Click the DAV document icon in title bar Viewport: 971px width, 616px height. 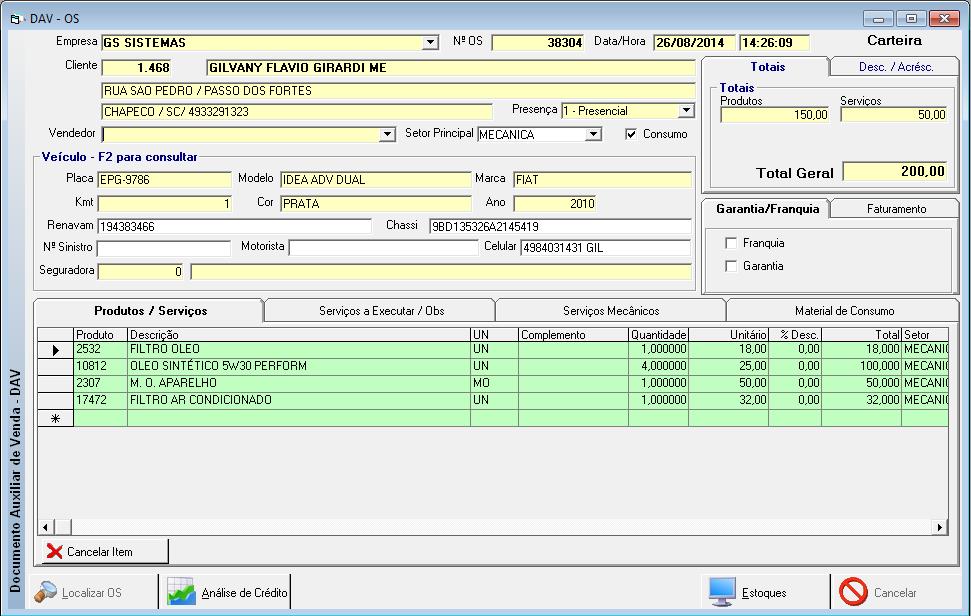click(x=14, y=17)
